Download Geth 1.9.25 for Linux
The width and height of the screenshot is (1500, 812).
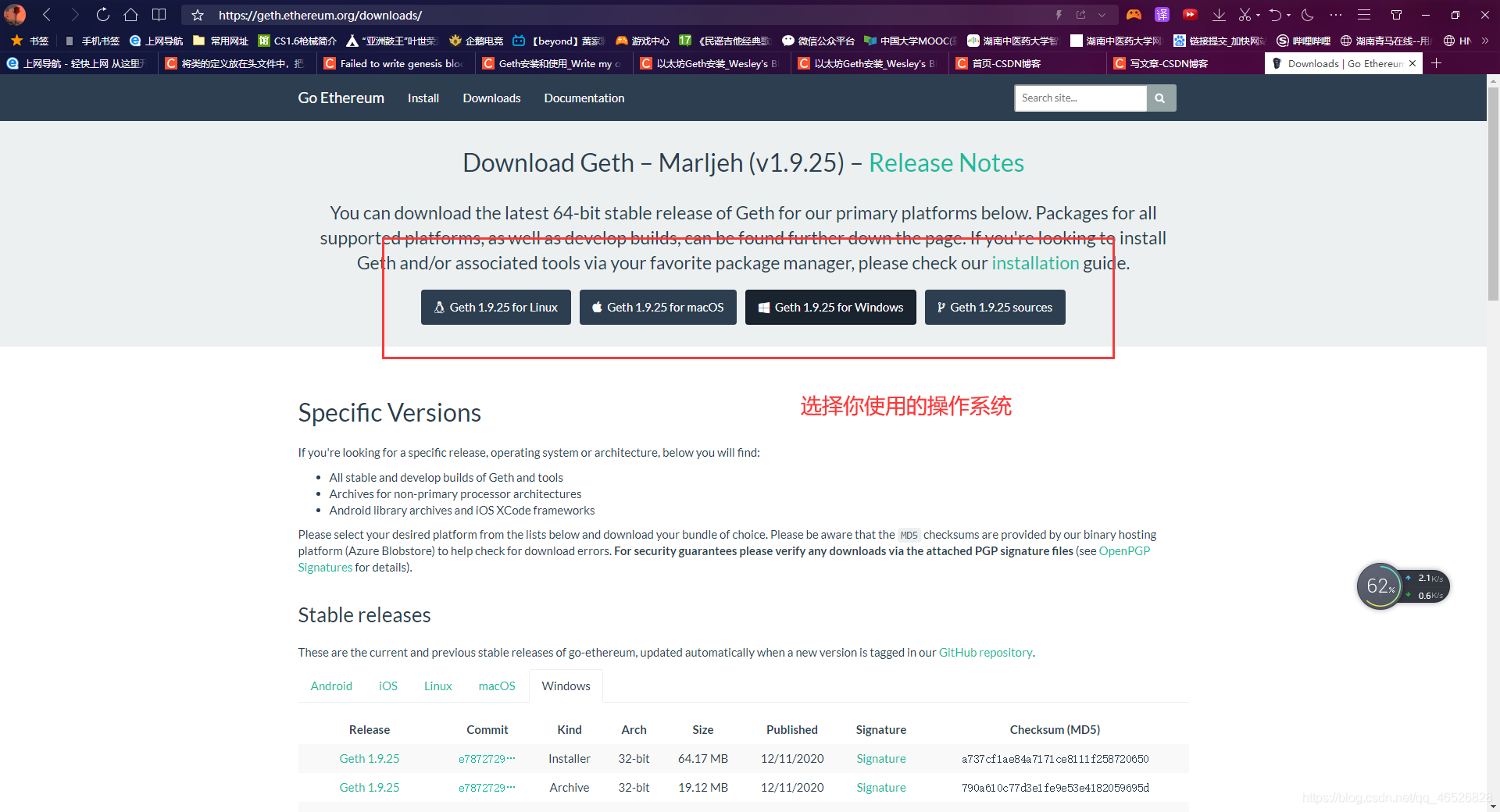point(496,307)
